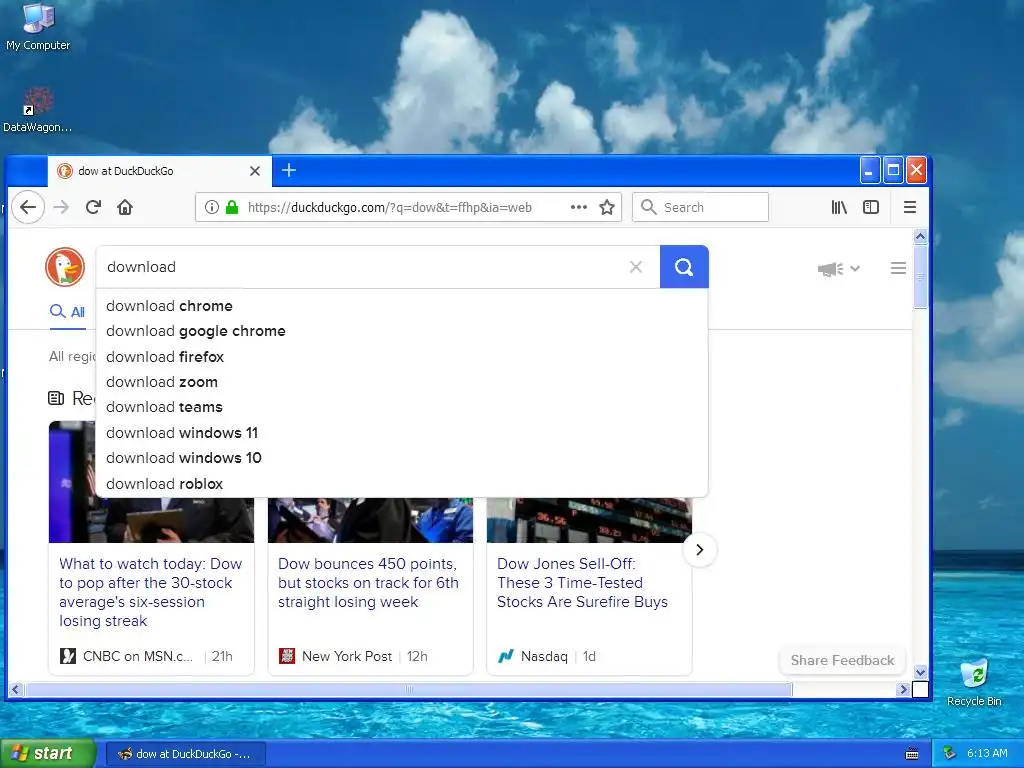
Task: Select the 'dow at DuckDuckGo' tab
Action: tap(159, 171)
